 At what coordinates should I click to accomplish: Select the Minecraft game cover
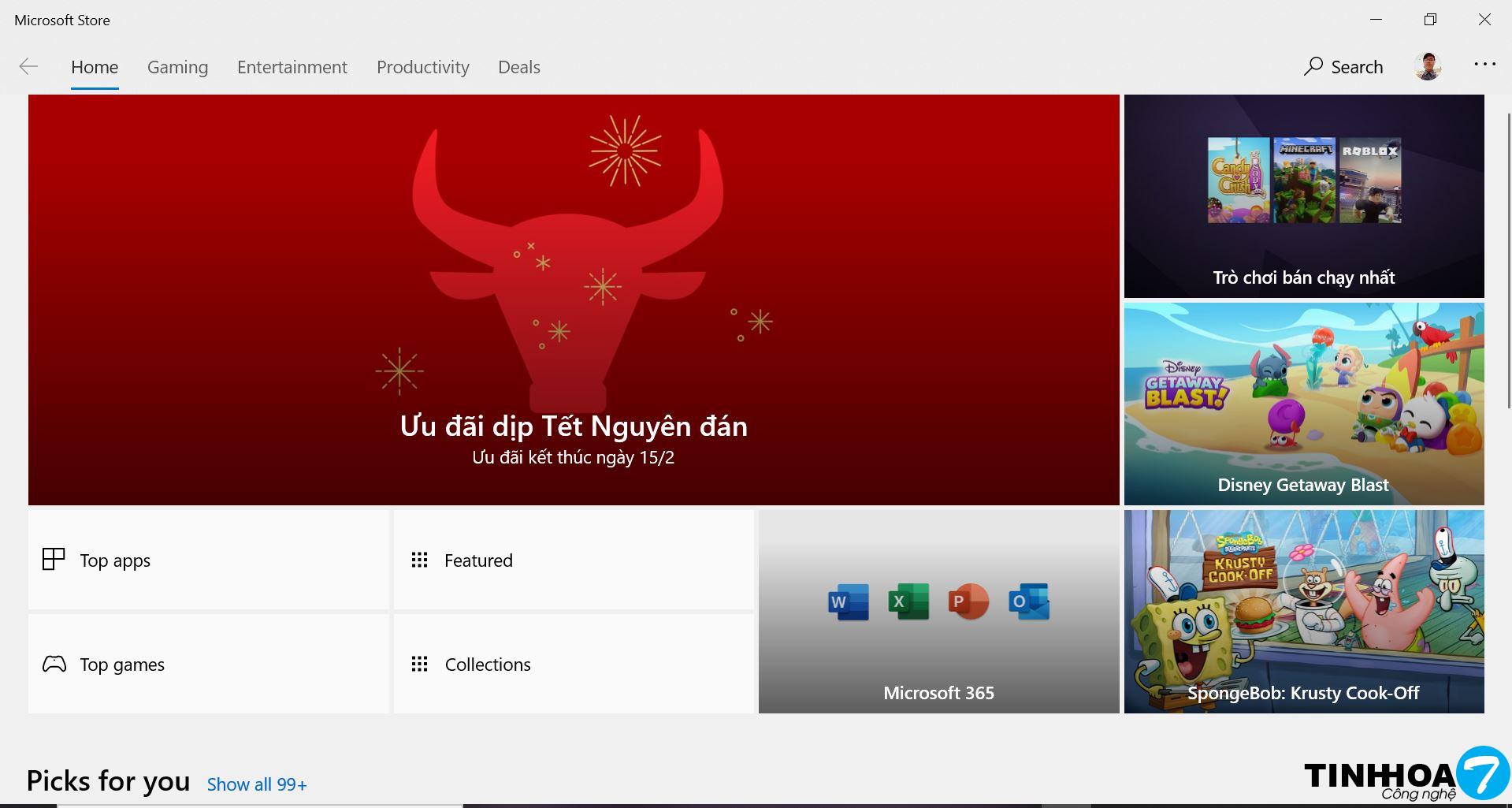pos(1304,181)
